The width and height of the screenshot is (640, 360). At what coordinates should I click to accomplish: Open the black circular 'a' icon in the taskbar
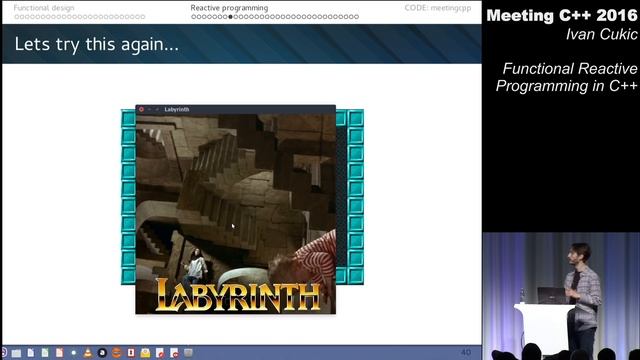click(x=102, y=353)
